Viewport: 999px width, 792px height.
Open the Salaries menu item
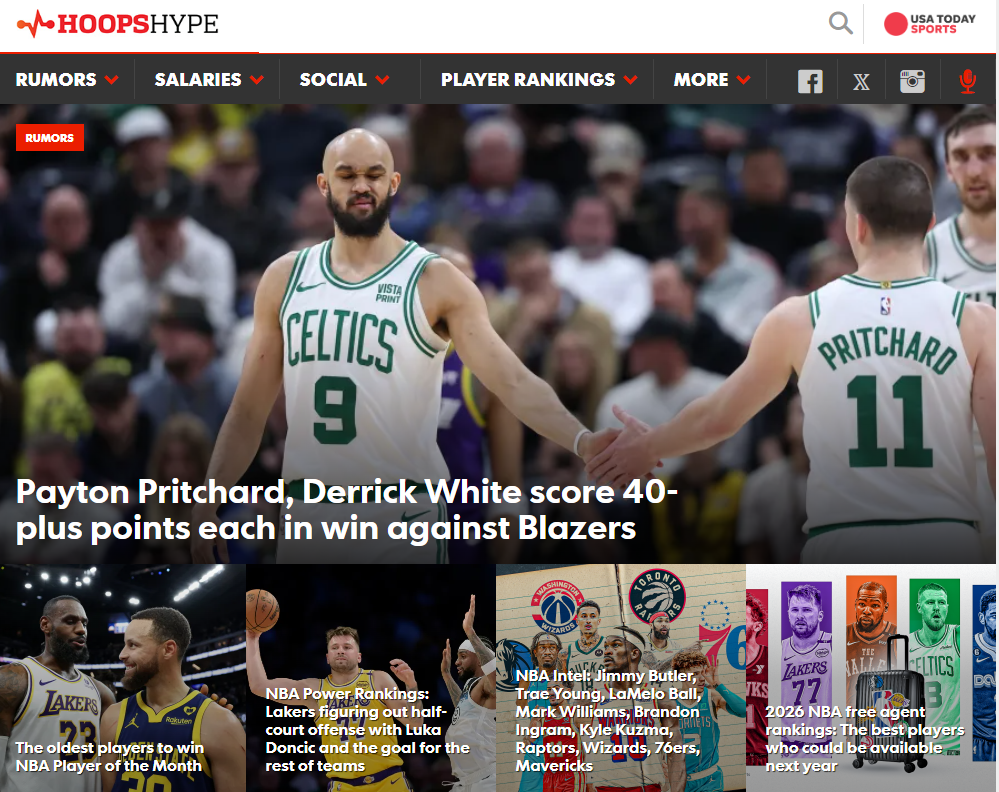click(x=198, y=80)
